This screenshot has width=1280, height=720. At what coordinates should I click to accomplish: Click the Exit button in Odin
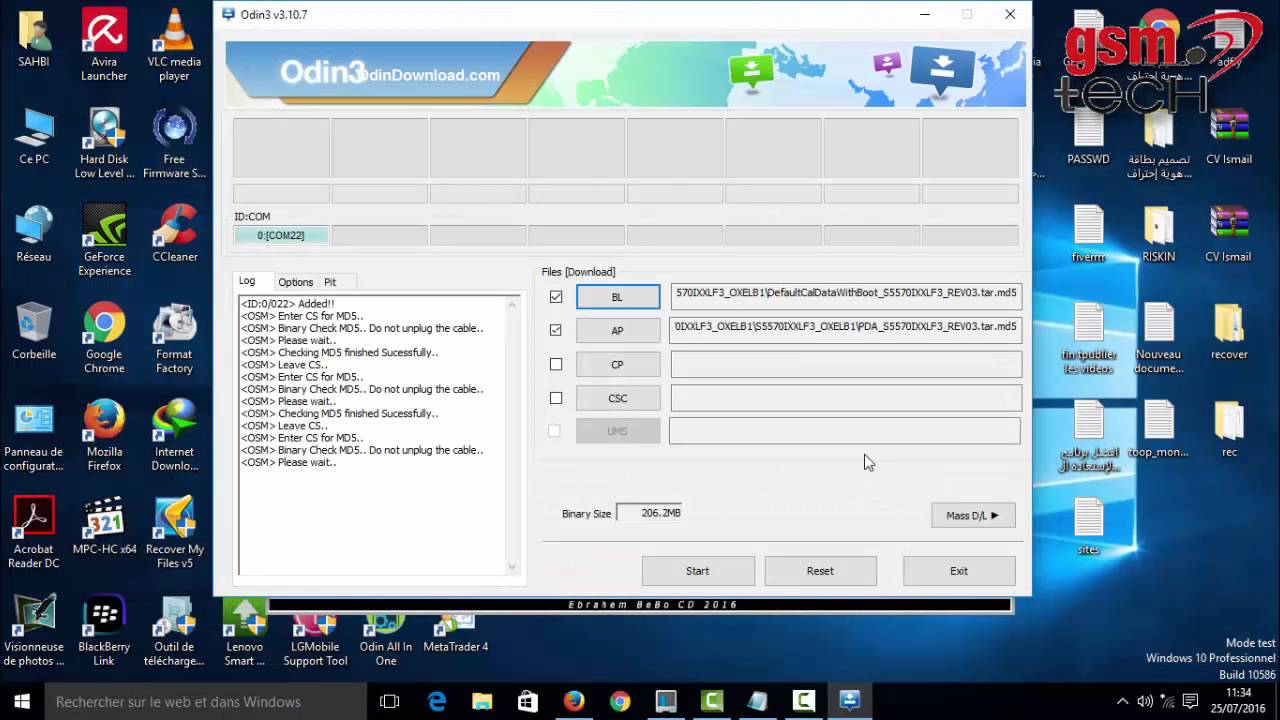tap(959, 571)
